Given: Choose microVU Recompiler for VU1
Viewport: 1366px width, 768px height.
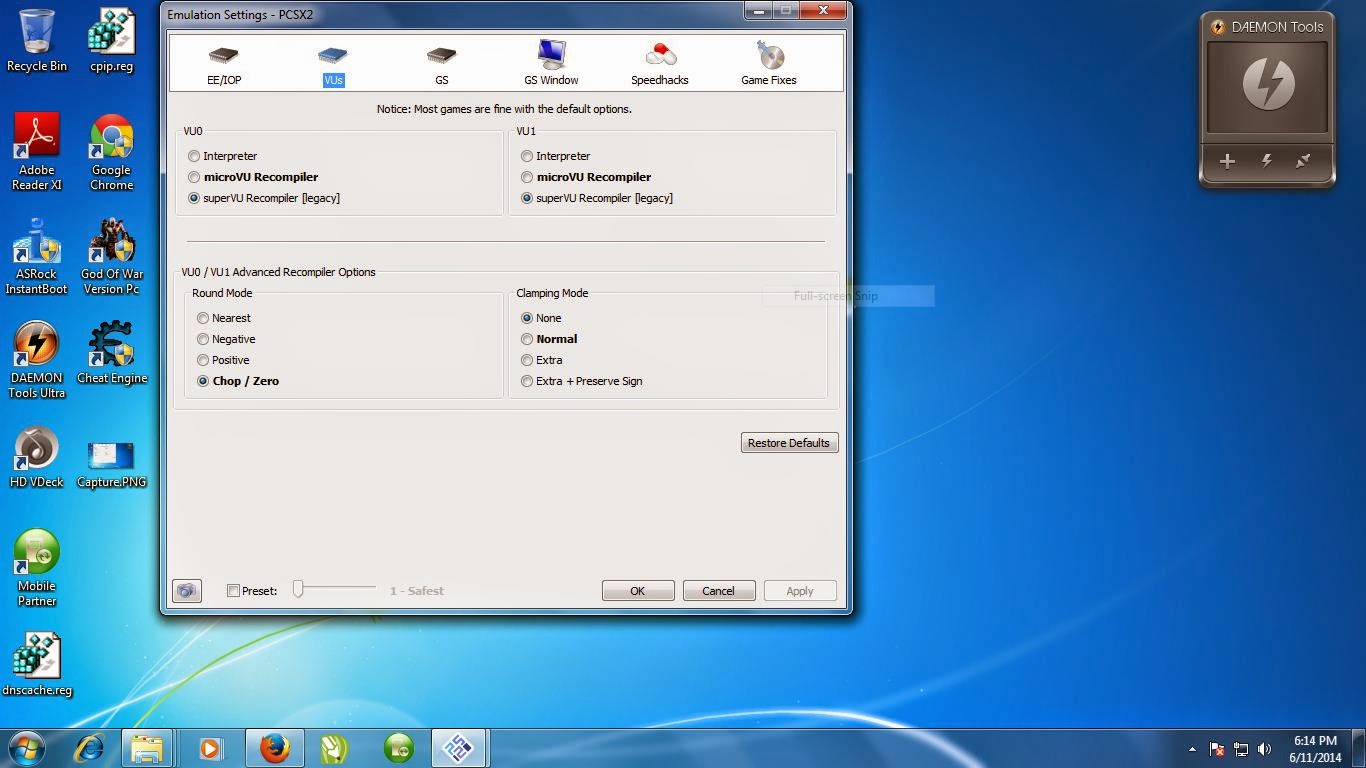Looking at the screenshot, I should click(x=585, y=177).
